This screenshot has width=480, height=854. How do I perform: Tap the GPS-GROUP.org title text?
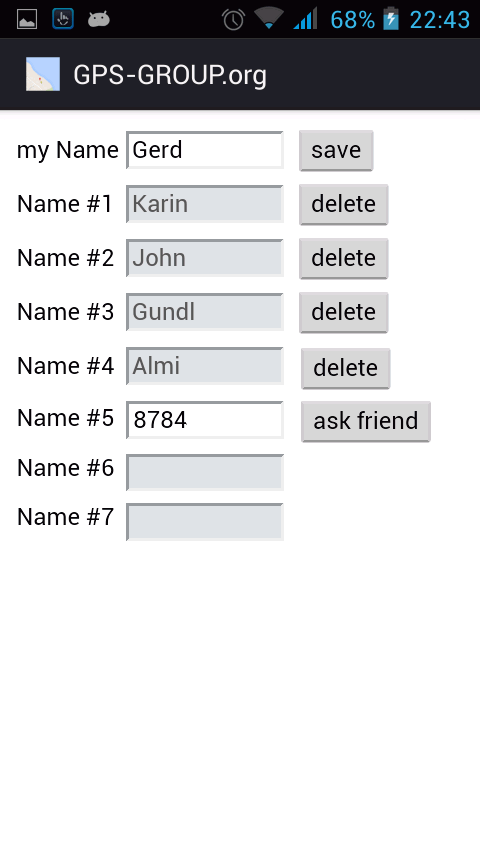(x=170, y=75)
